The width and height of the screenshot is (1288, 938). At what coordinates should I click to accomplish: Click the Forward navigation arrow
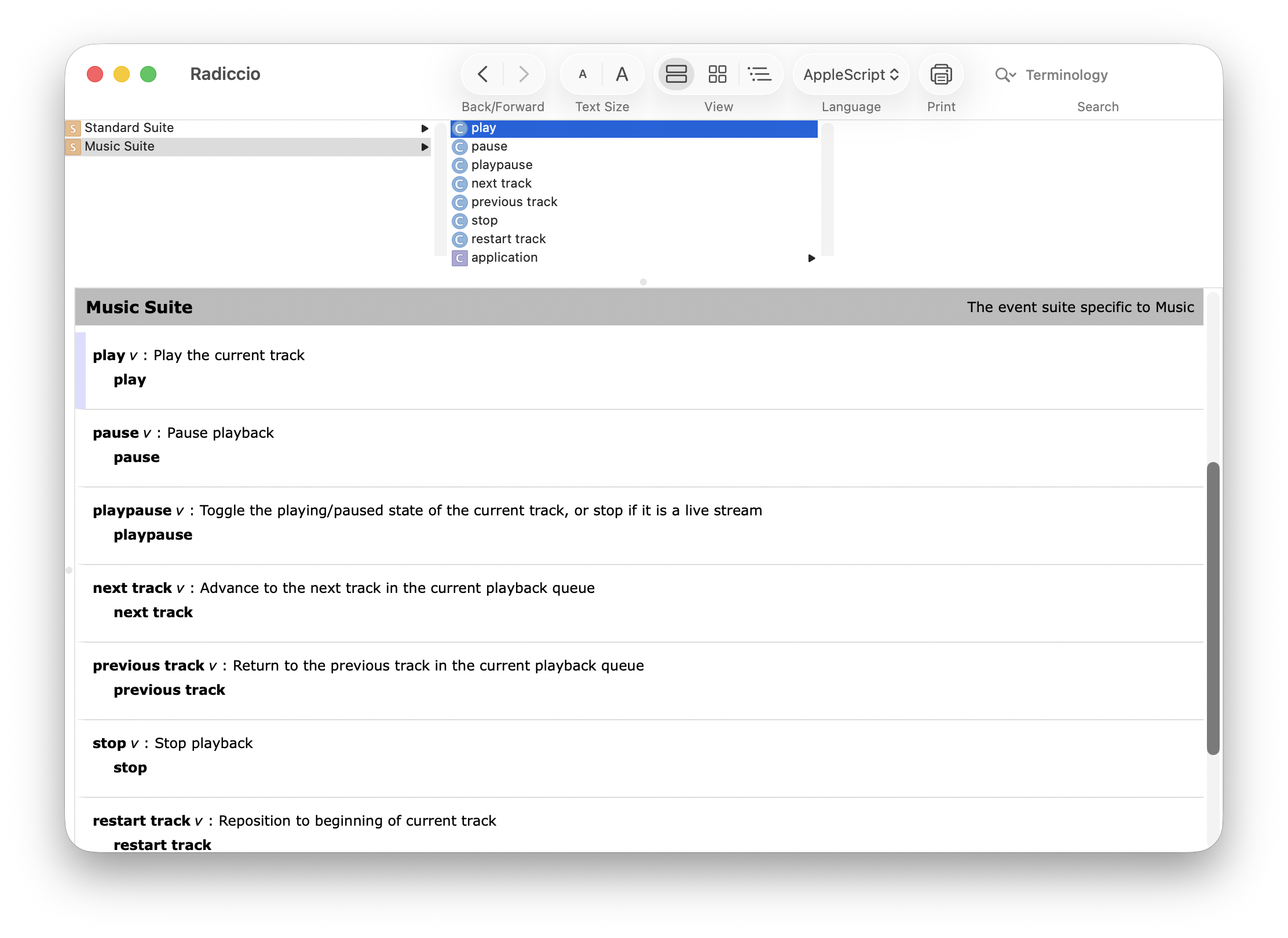(524, 74)
